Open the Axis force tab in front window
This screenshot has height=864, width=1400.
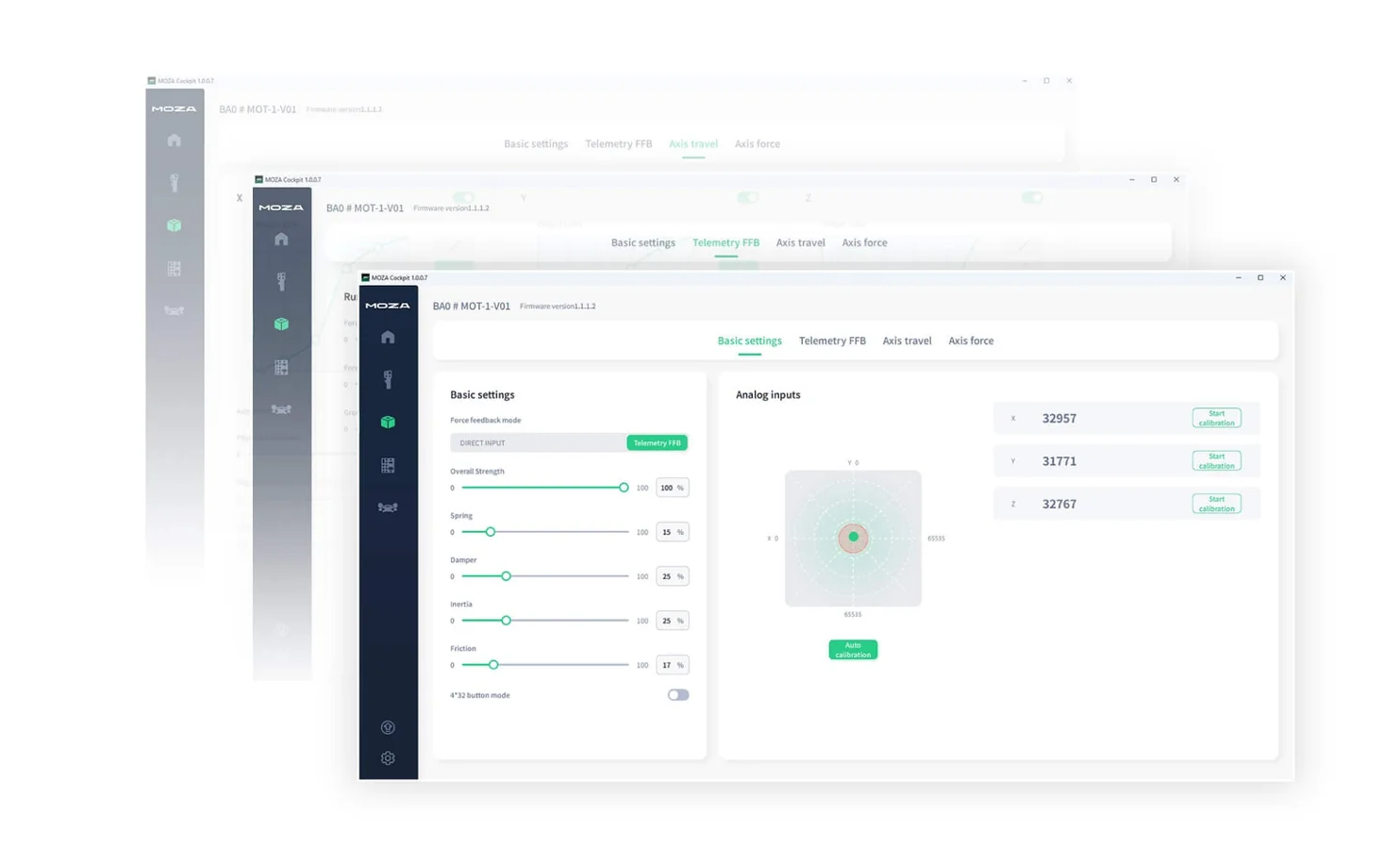970,341
